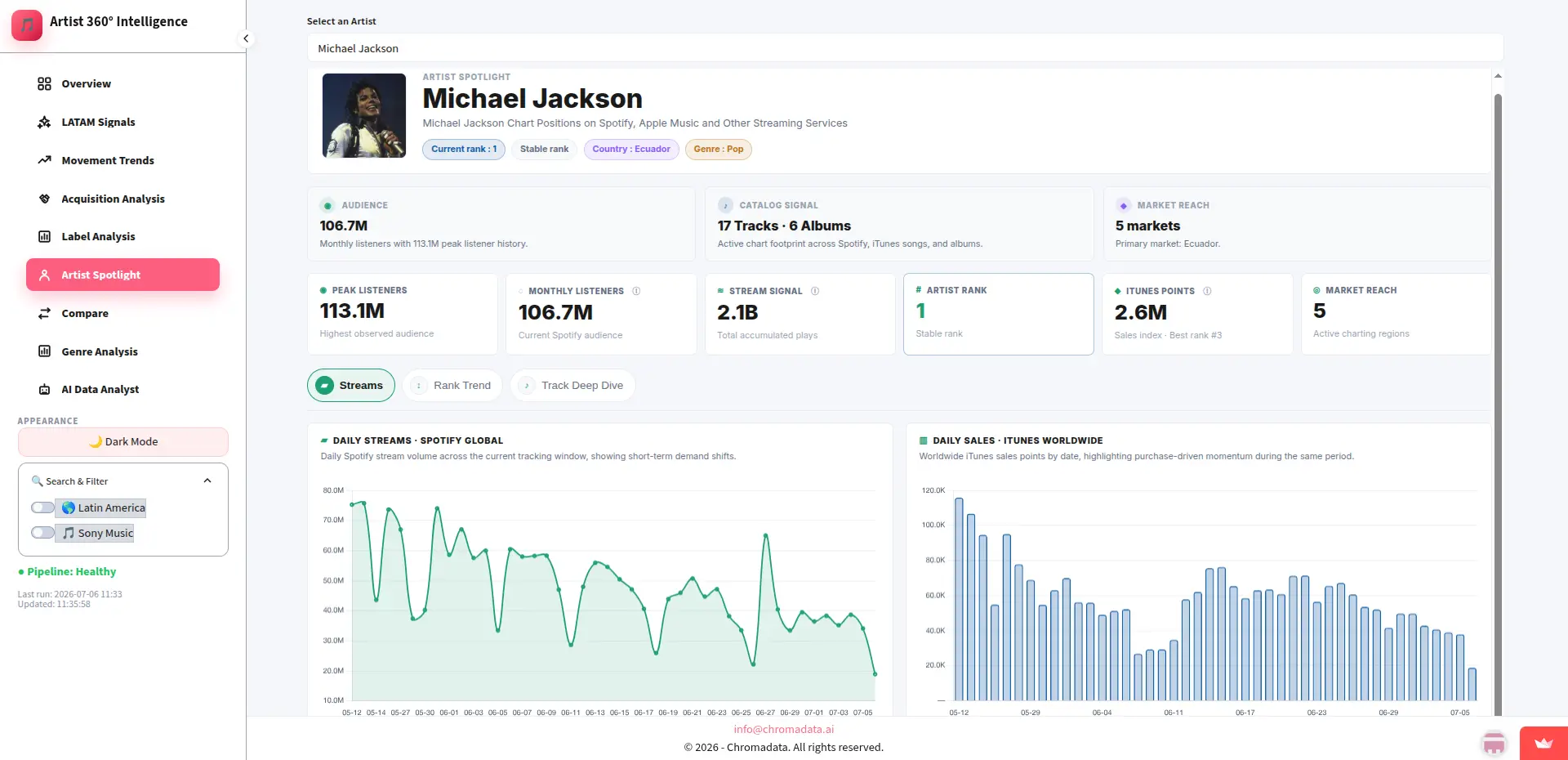Switch to the Track Deep Dive tab
Image resolution: width=1568 pixels, height=760 pixels.
[572, 386]
